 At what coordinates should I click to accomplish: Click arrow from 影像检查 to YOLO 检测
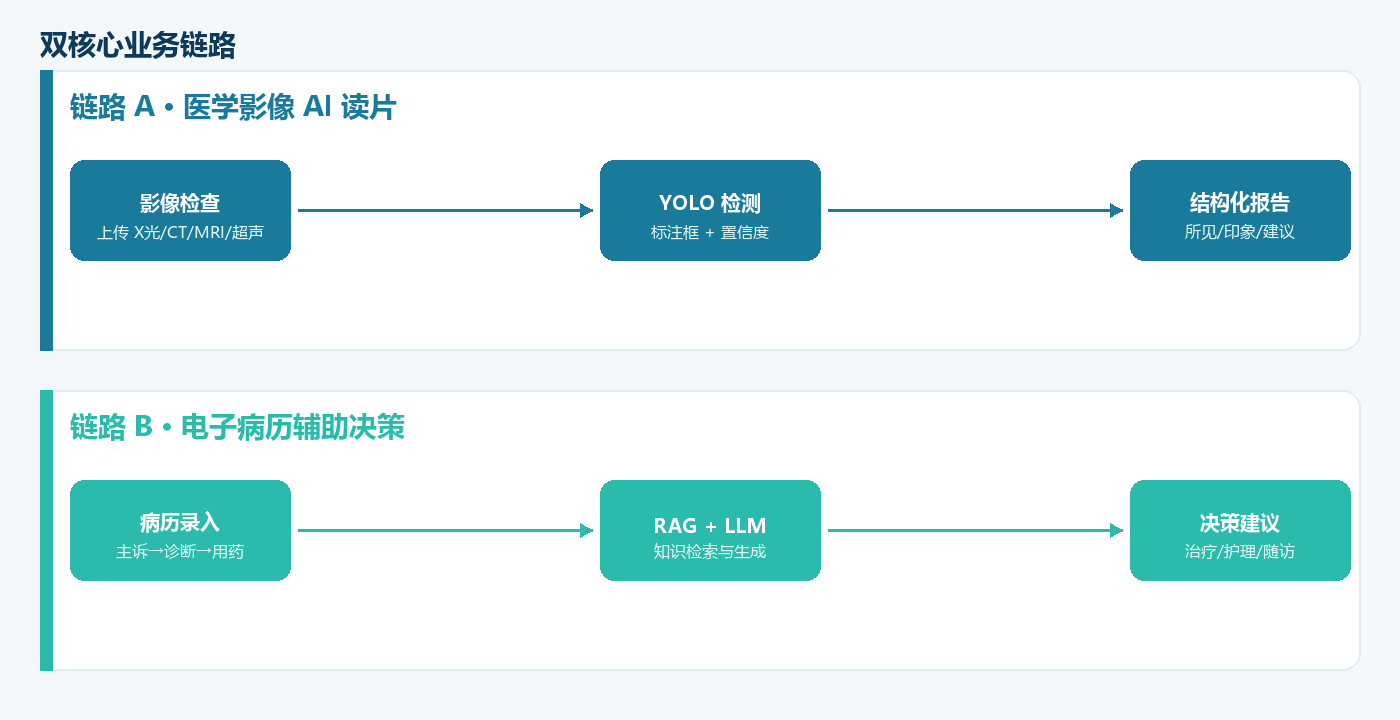(x=446, y=210)
